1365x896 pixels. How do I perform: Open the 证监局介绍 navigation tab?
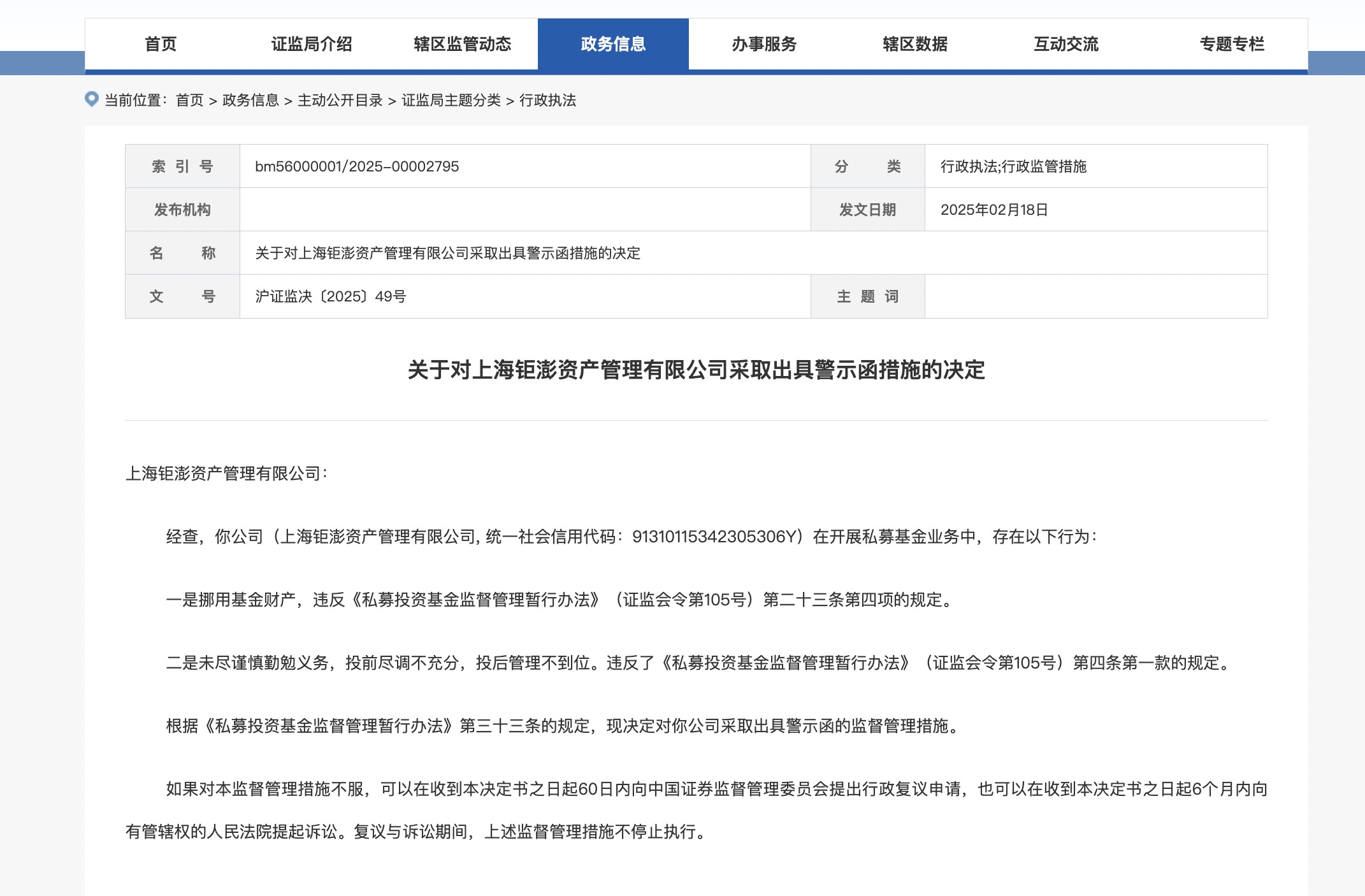[x=311, y=44]
